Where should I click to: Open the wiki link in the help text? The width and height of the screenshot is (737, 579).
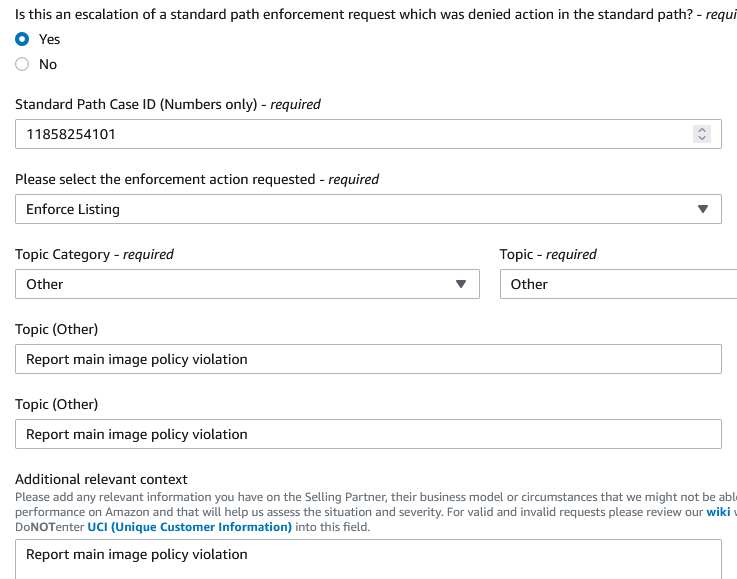(x=718, y=512)
